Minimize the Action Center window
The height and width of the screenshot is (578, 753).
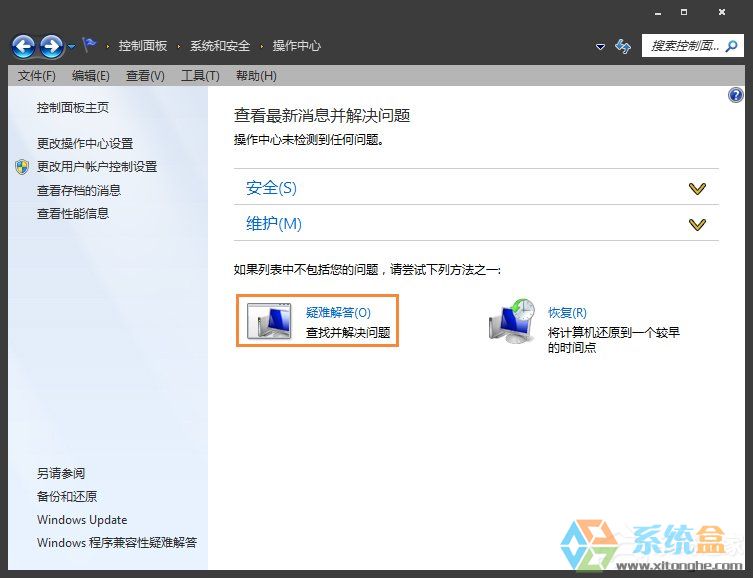pyautogui.click(x=658, y=13)
